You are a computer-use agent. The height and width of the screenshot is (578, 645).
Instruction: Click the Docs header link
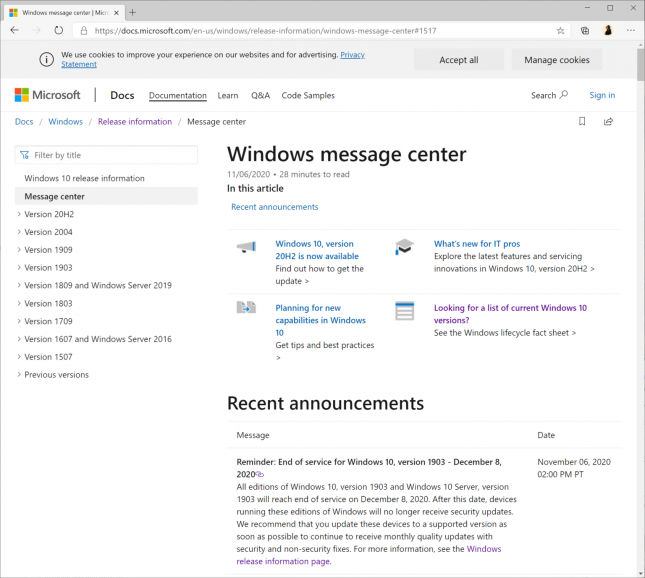tap(122, 95)
